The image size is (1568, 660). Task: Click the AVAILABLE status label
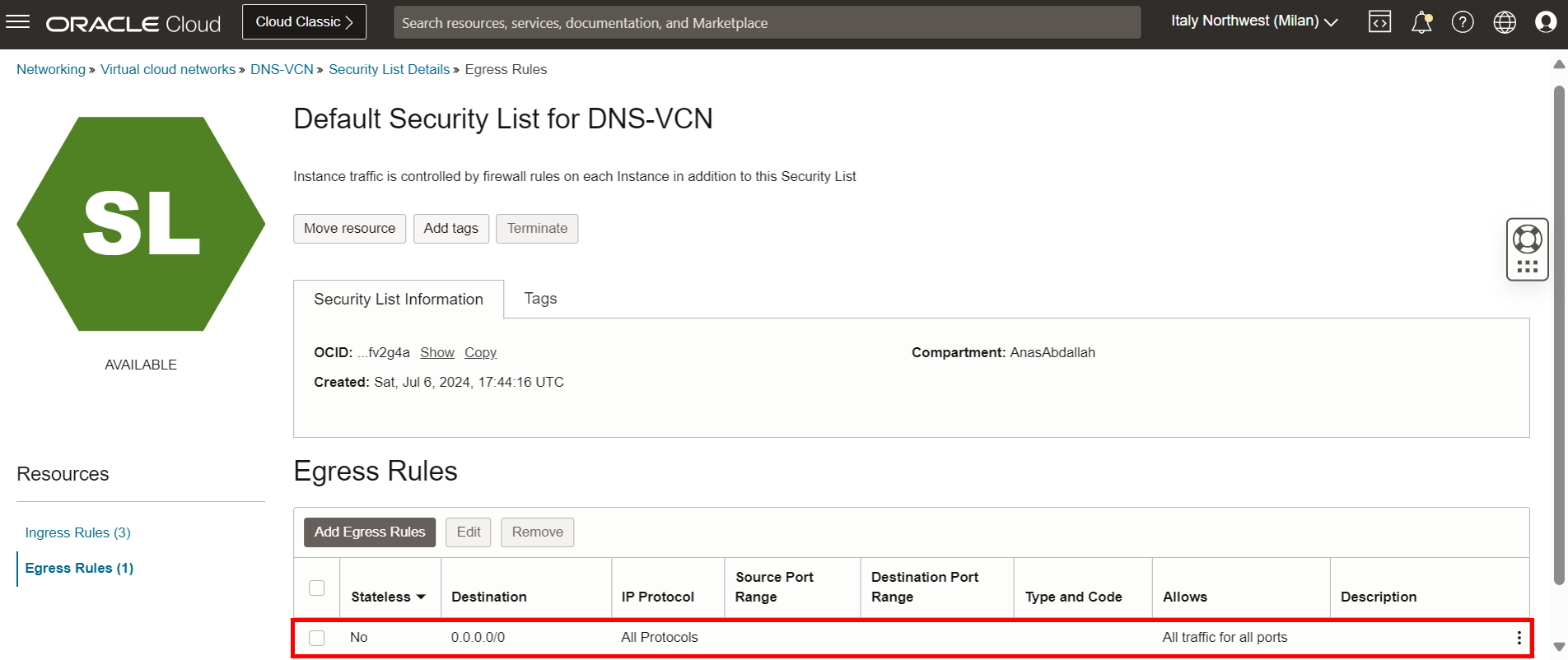141,365
